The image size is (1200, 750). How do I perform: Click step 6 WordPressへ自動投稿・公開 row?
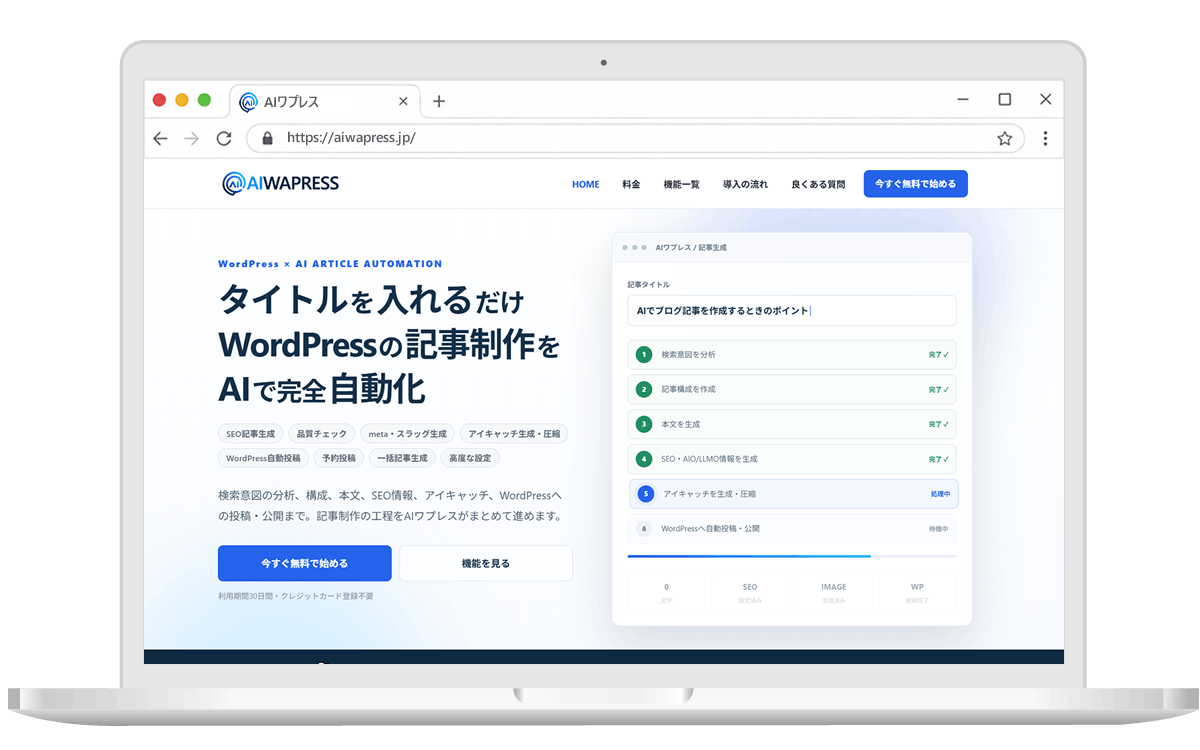click(792, 528)
